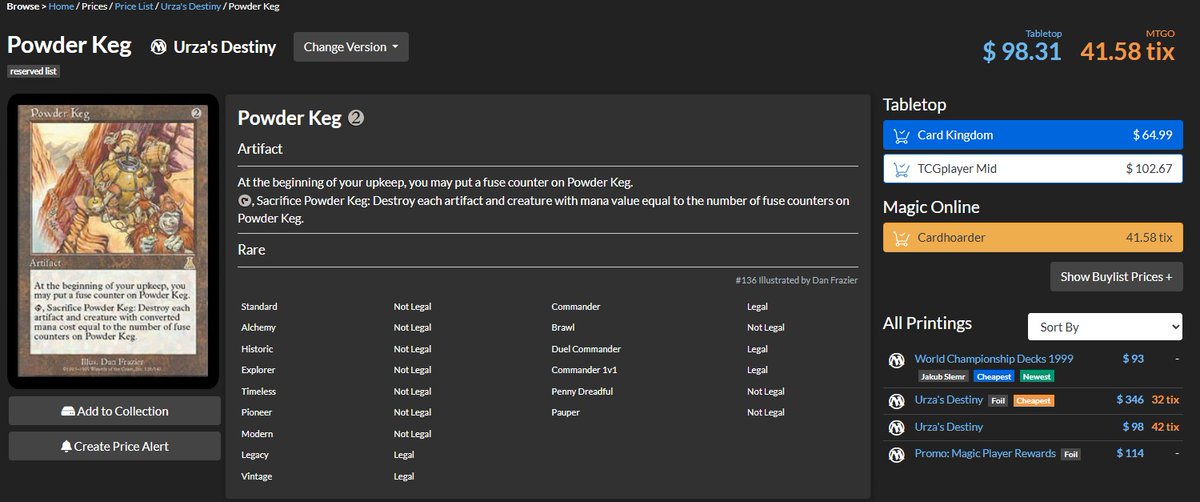Screen dimensions: 1200x502
Task: Open Urza's Destiny in the breadcrumb
Action: point(192,6)
